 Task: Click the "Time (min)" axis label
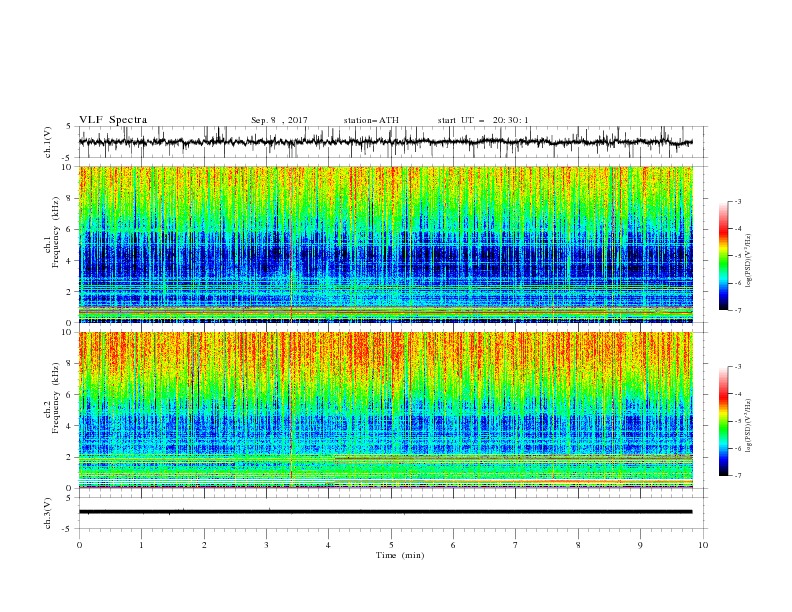[400, 555]
